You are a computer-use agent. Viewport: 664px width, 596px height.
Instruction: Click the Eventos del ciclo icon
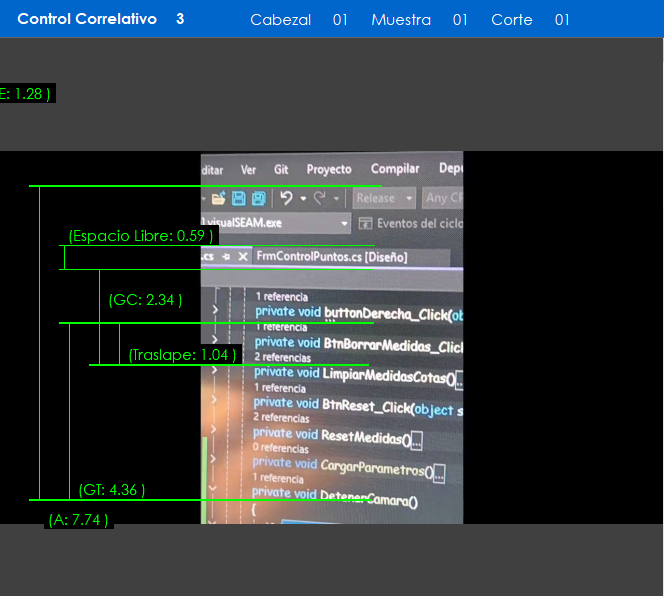click(364, 224)
